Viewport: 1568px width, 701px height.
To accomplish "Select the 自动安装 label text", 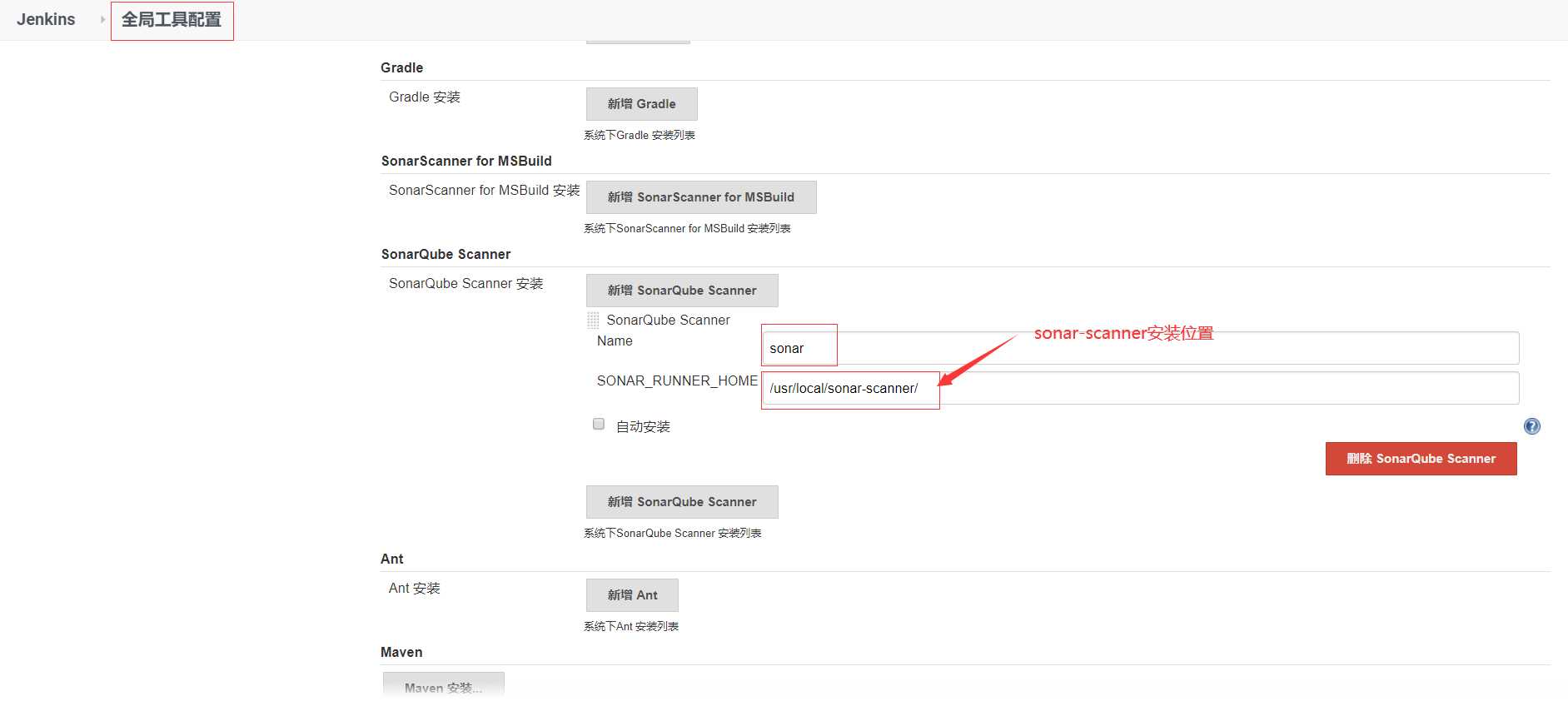I will click(x=643, y=426).
